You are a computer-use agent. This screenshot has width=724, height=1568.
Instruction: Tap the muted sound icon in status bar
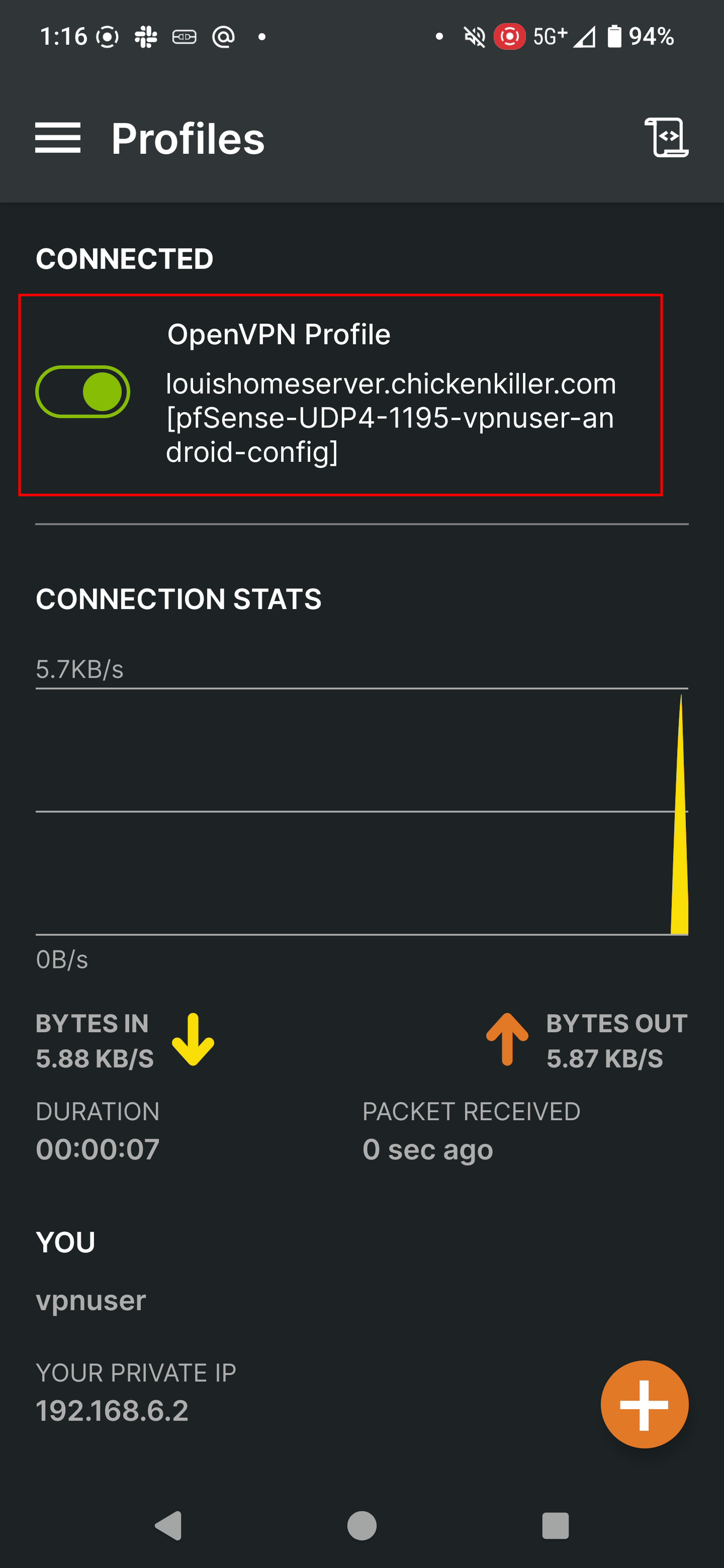474,37
